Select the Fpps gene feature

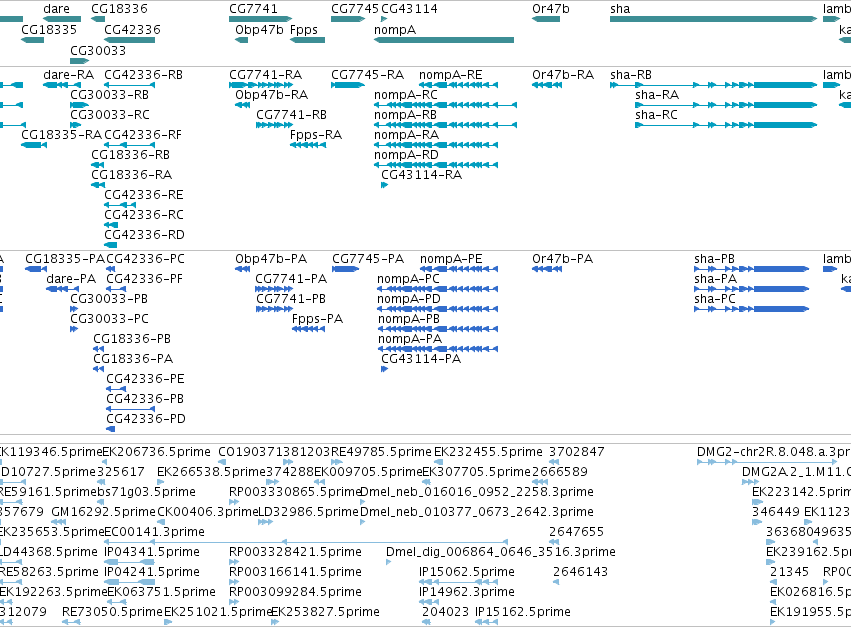307,40
